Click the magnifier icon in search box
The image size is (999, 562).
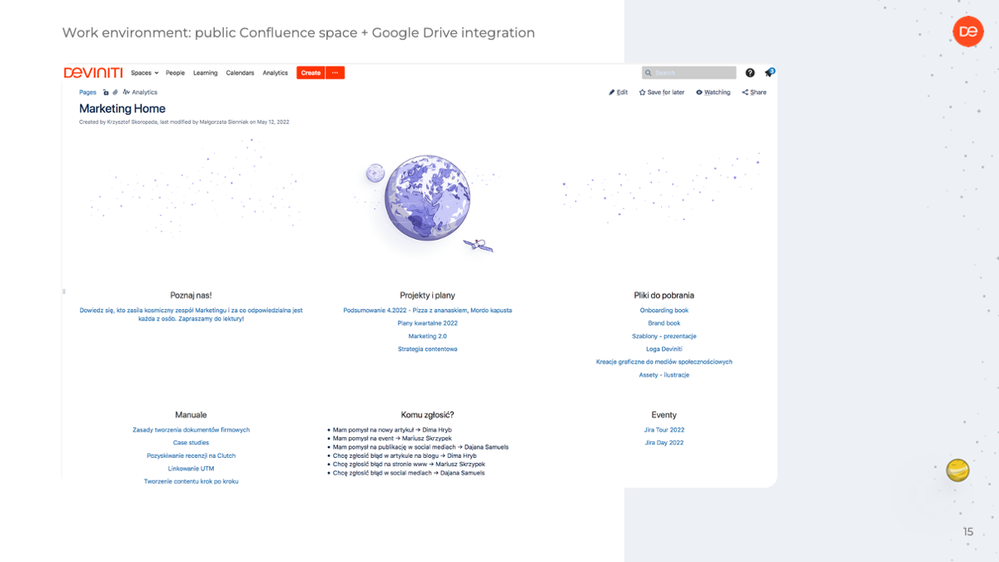(x=649, y=73)
